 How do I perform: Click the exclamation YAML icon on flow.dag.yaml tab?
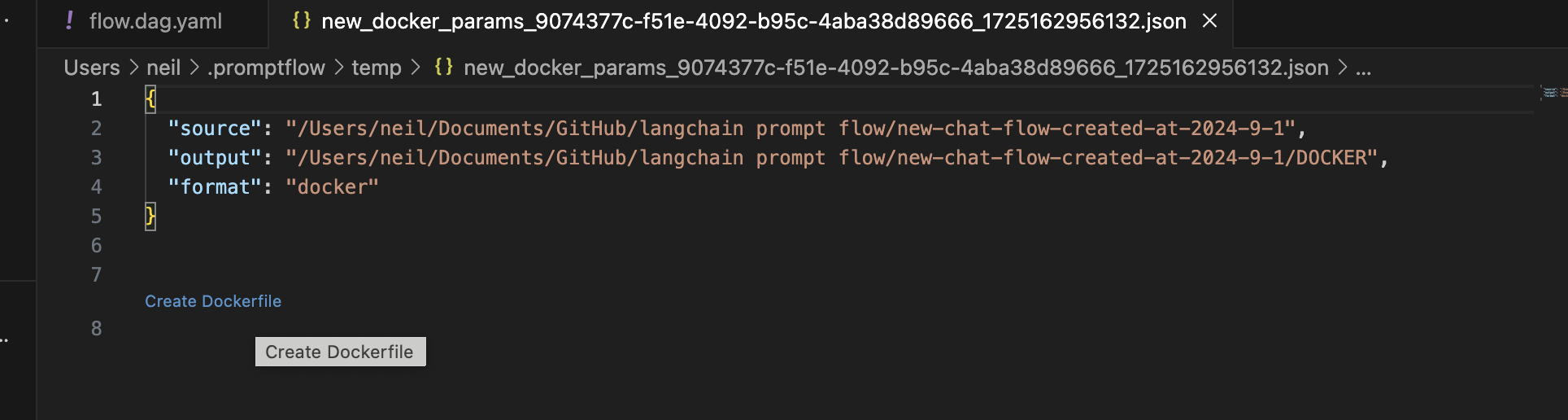(70, 20)
